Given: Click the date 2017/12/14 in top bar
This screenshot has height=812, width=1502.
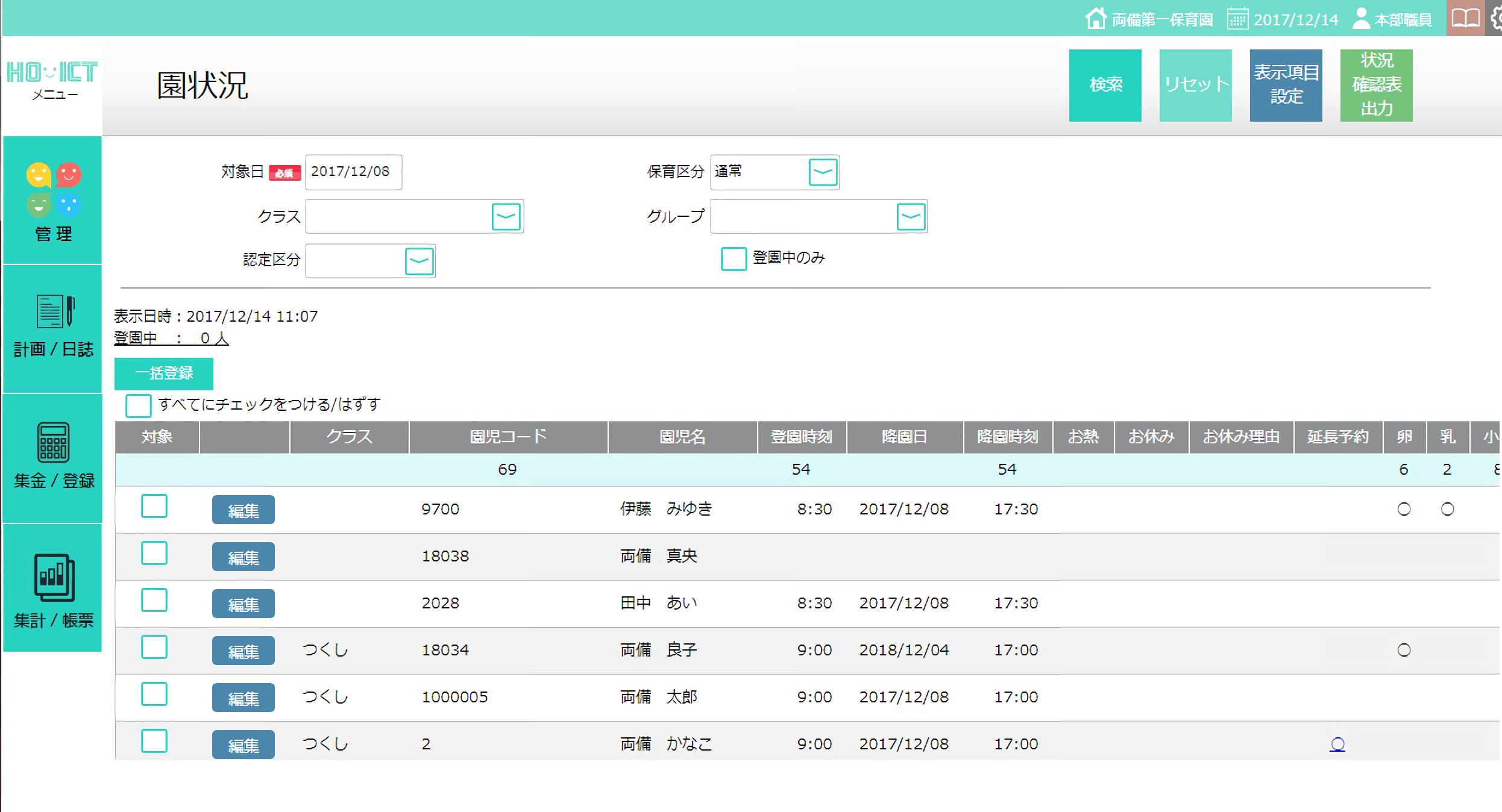Looking at the screenshot, I should 1296,20.
